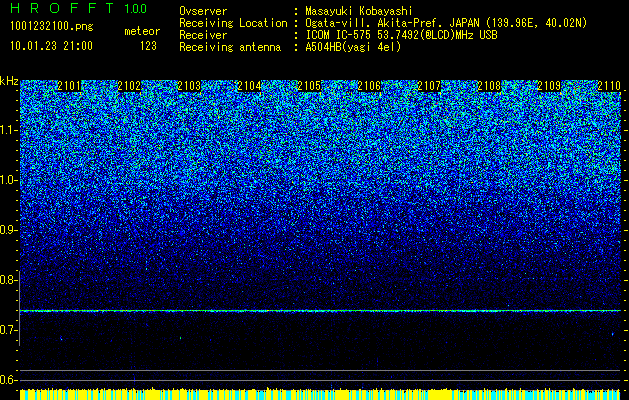The height and width of the screenshot is (400, 629).
Task: Click the 0.8 frequency axis label
Action: (8, 280)
